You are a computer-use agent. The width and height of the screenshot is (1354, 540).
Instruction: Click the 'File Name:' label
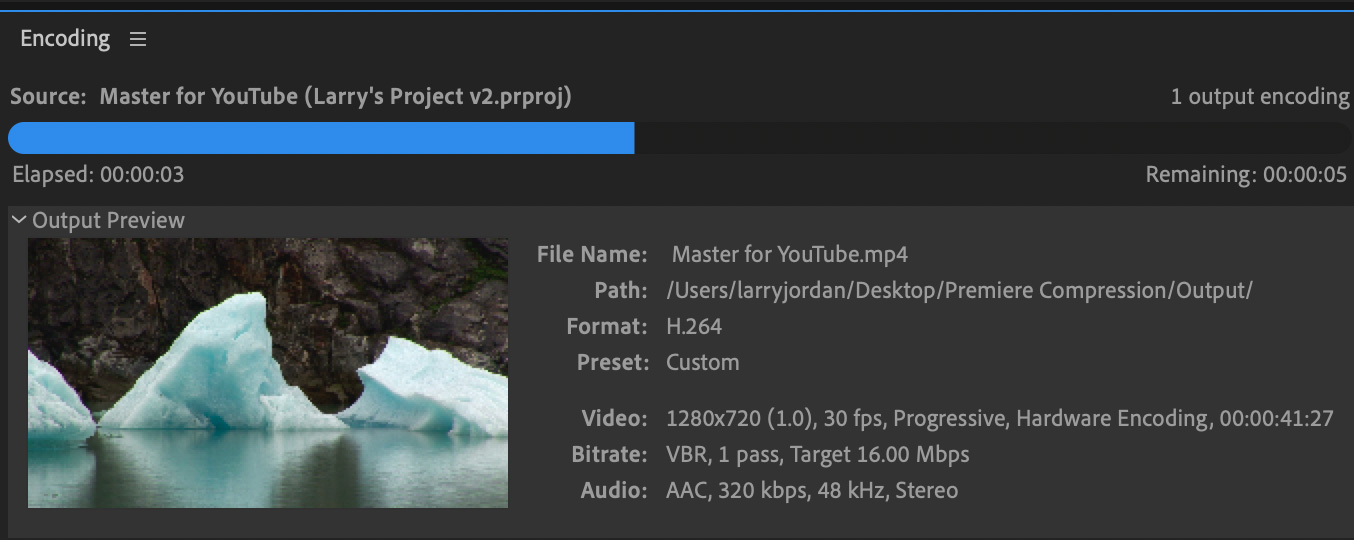click(592, 254)
